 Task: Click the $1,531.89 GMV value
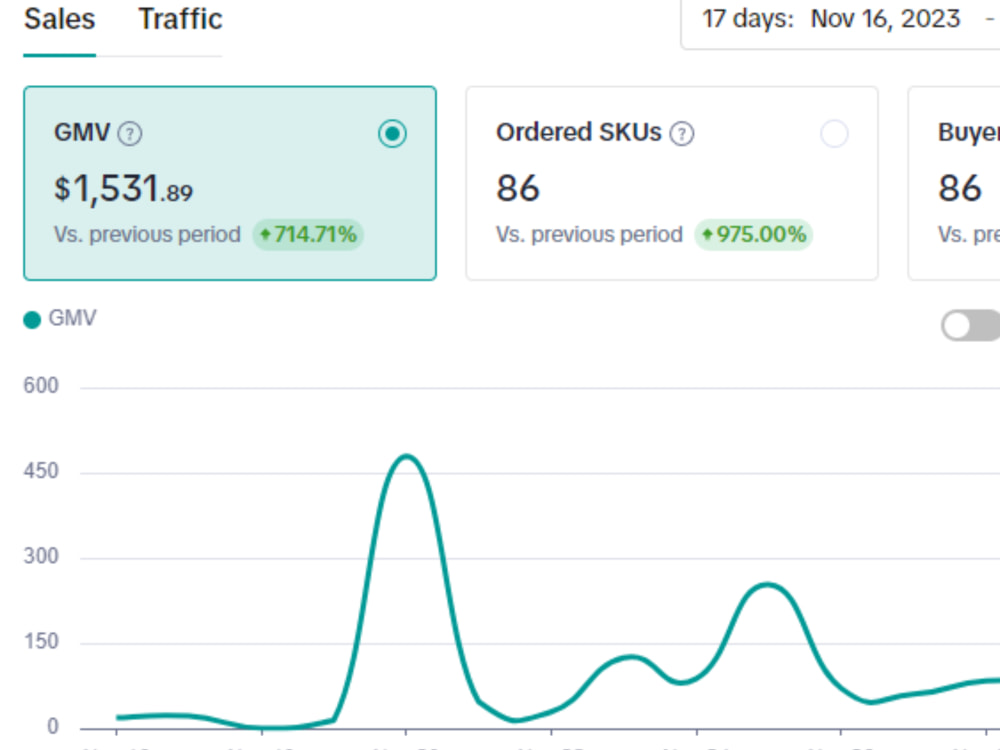(123, 189)
